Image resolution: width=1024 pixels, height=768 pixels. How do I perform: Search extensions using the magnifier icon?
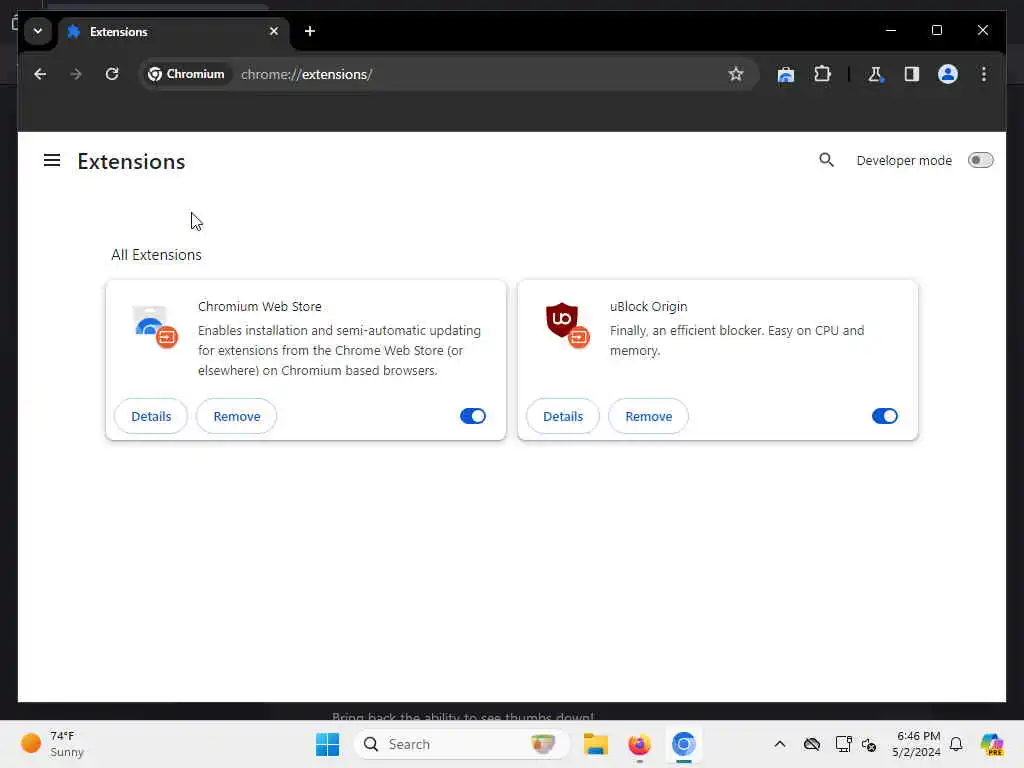[x=826, y=160]
